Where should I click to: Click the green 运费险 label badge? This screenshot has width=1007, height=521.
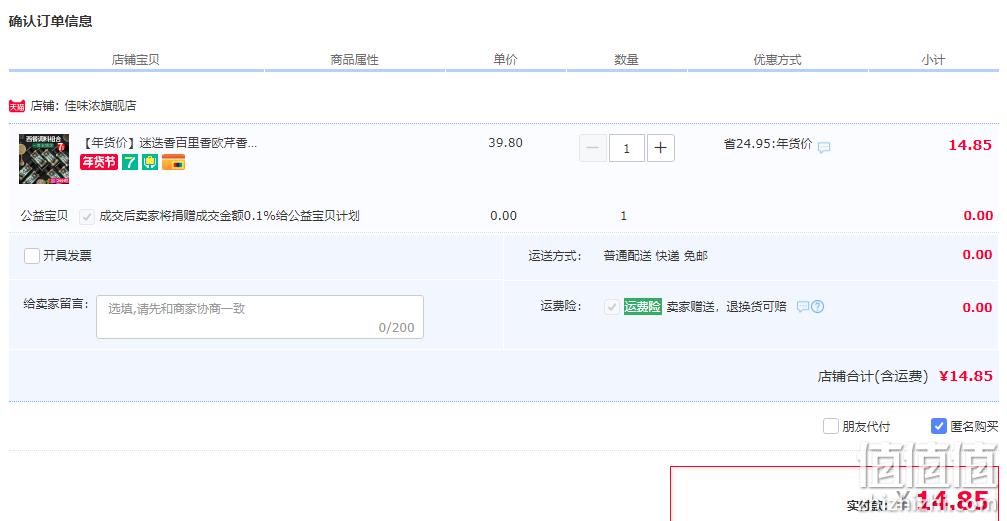(x=642, y=307)
